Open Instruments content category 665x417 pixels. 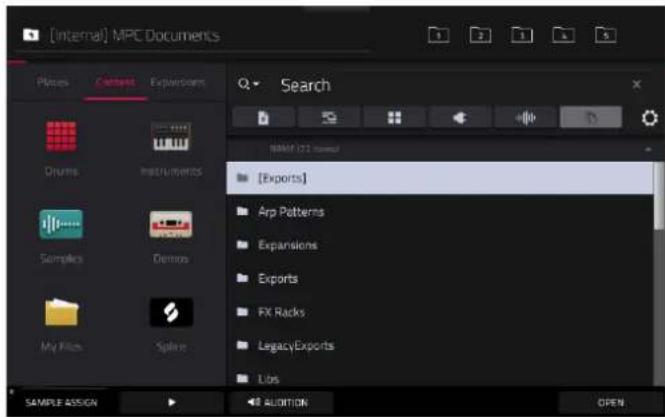tap(171, 148)
